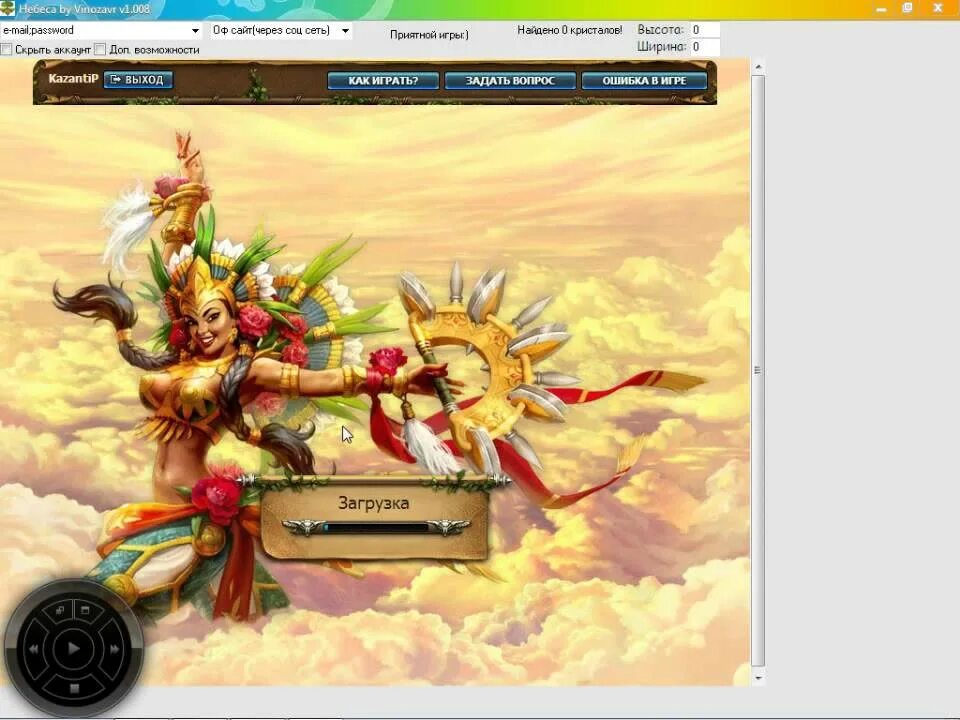Restore down the Небеса application window
This screenshot has width=960, height=720.
click(x=907, y=9)
